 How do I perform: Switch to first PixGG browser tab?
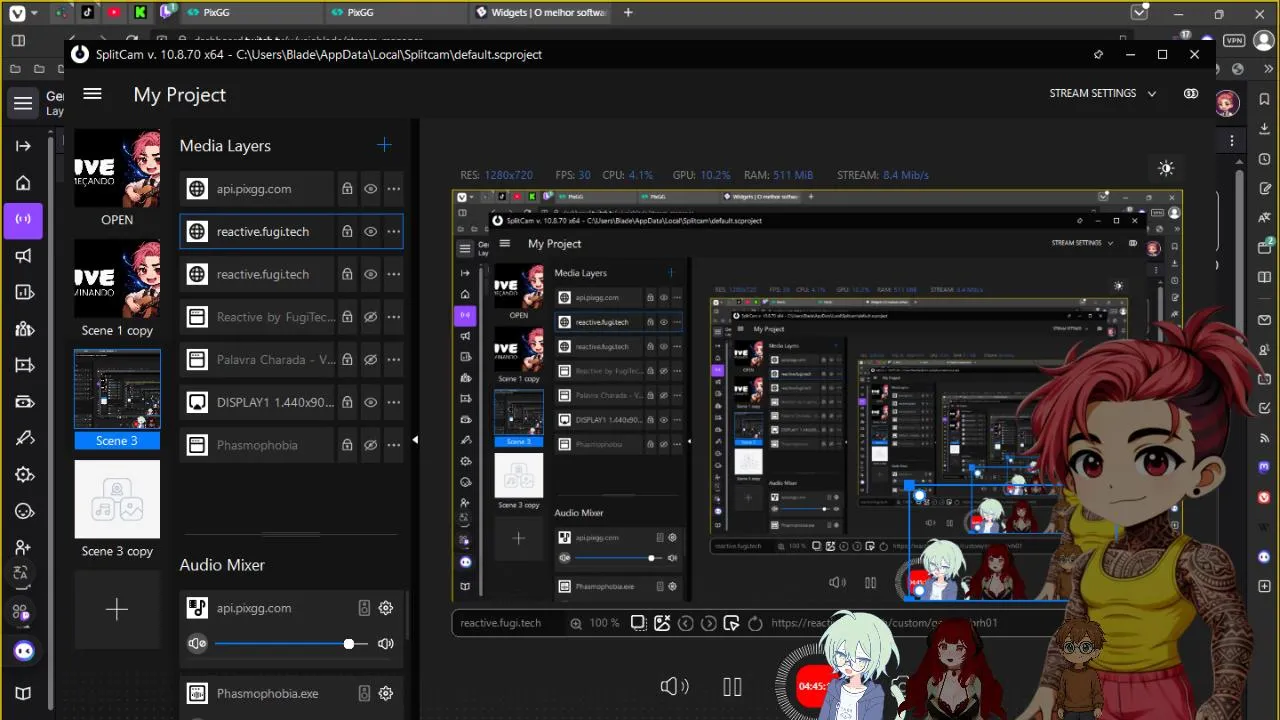coord(253,13)
